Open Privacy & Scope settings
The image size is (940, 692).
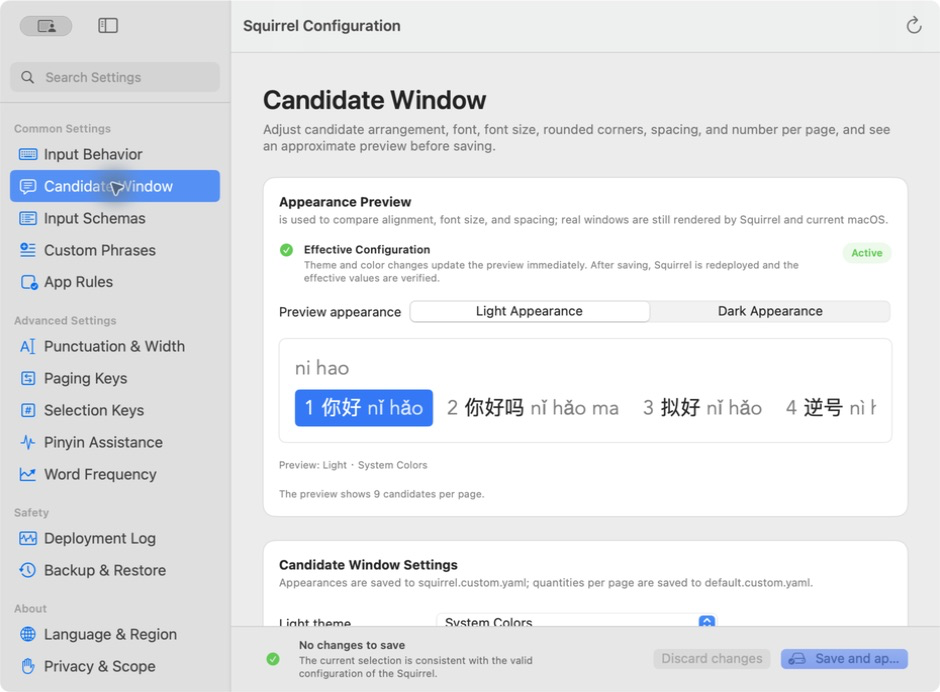pos(115,666)
